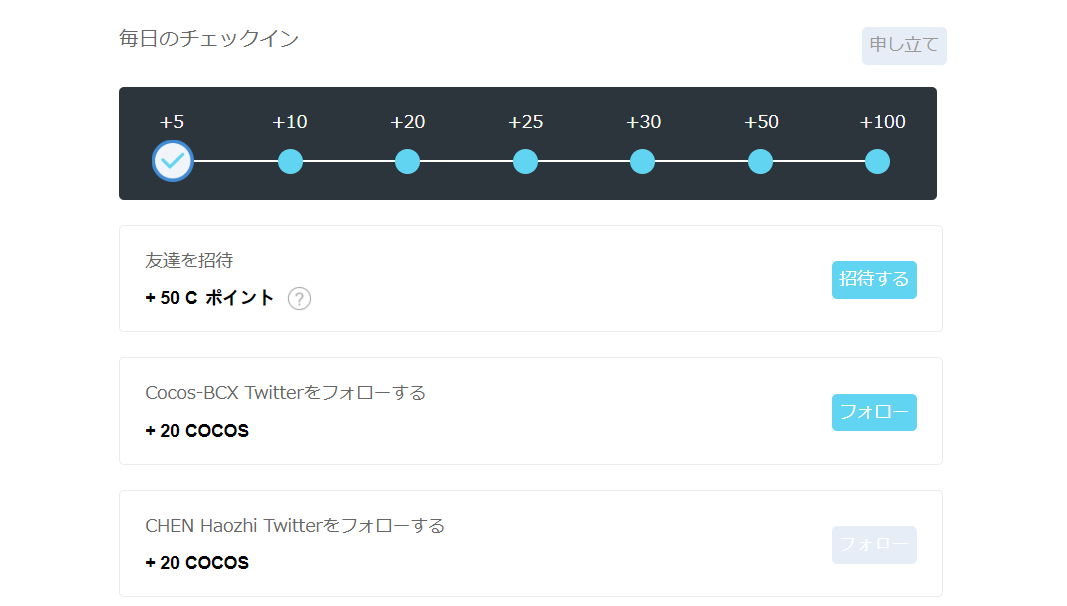Click the CHEN Haozhi Twitterをフォローする title
The image size is (1067, 606).
pos(295,526)
